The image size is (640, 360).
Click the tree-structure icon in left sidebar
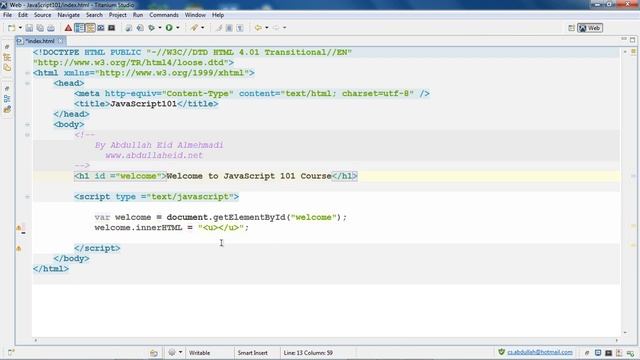click(x=7, y=57)
